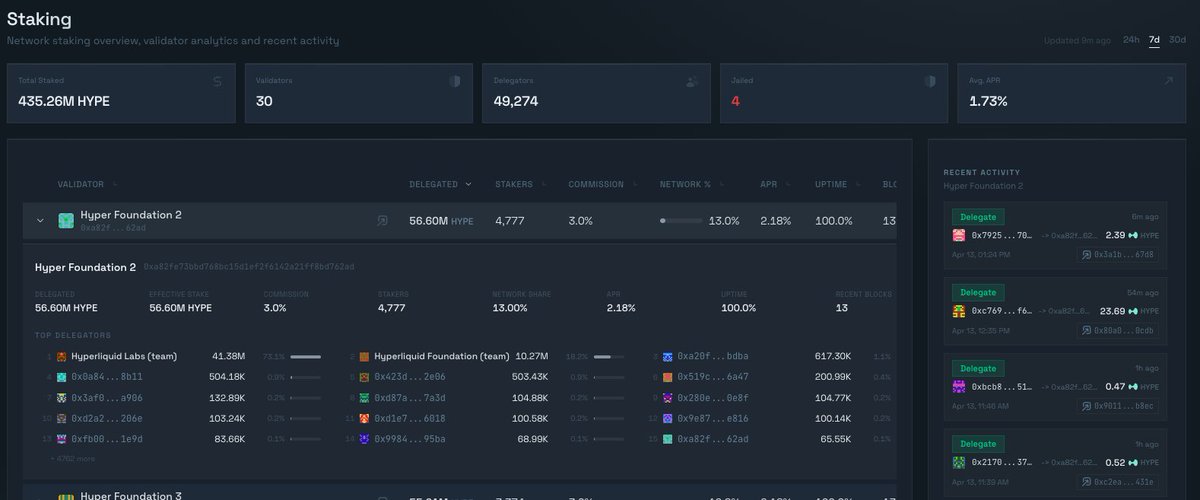1200x500 pixels.
Task: Click the avatar icon of Hyperliquid Foundation (team)
Action: click(364, 356)
